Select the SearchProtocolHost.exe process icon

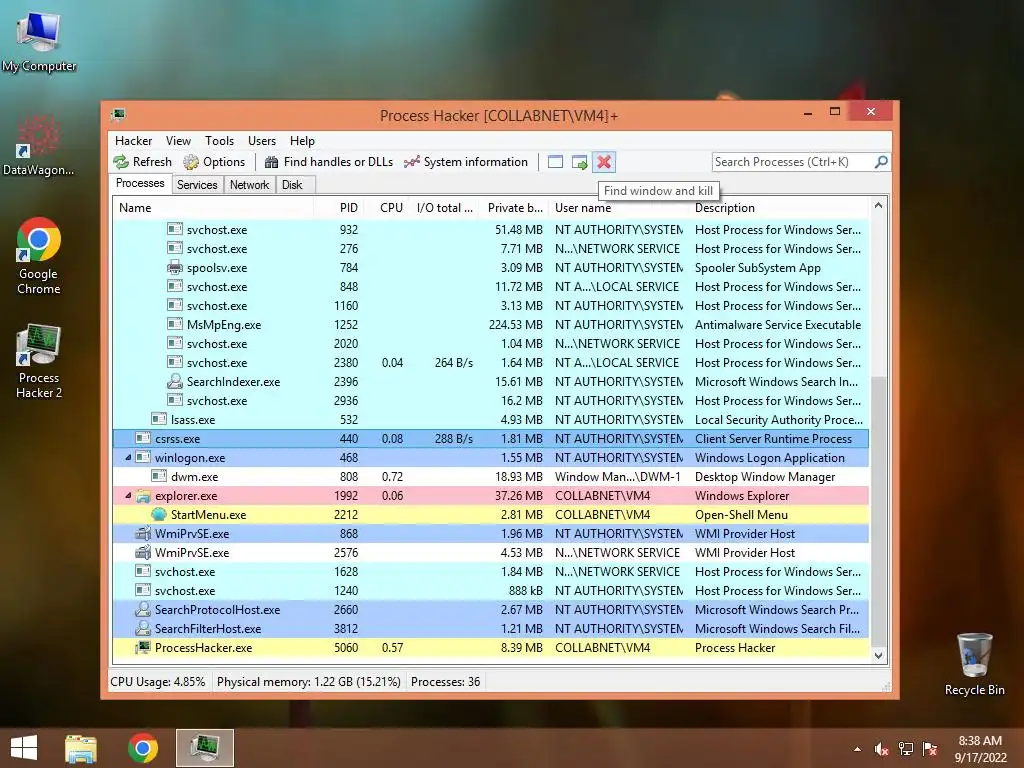coord(142,609)
